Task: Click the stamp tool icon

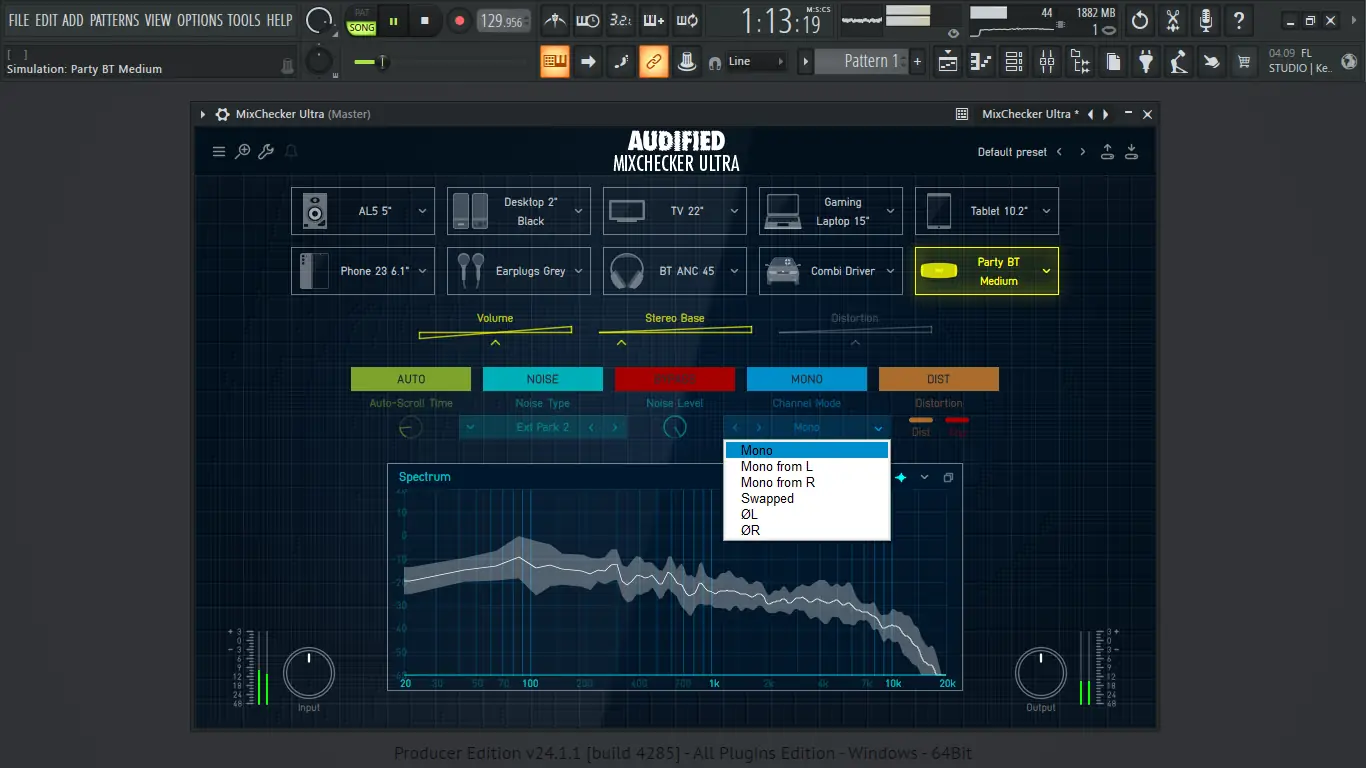Action: 687,62
